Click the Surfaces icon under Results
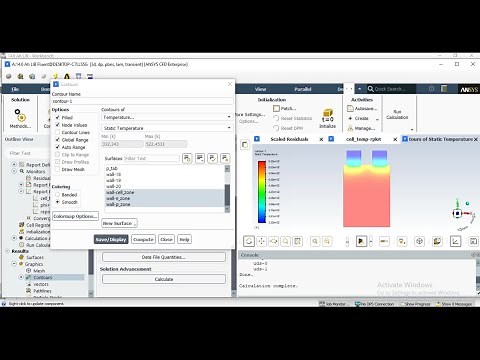The image size is (480, 360). pyautogui.click(x=21, y=257)
